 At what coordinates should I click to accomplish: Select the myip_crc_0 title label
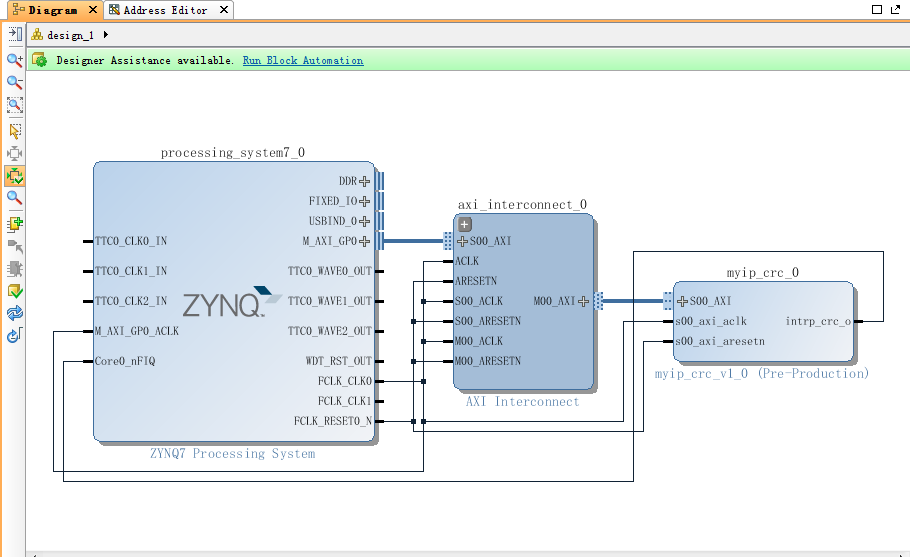pos(763,273)
